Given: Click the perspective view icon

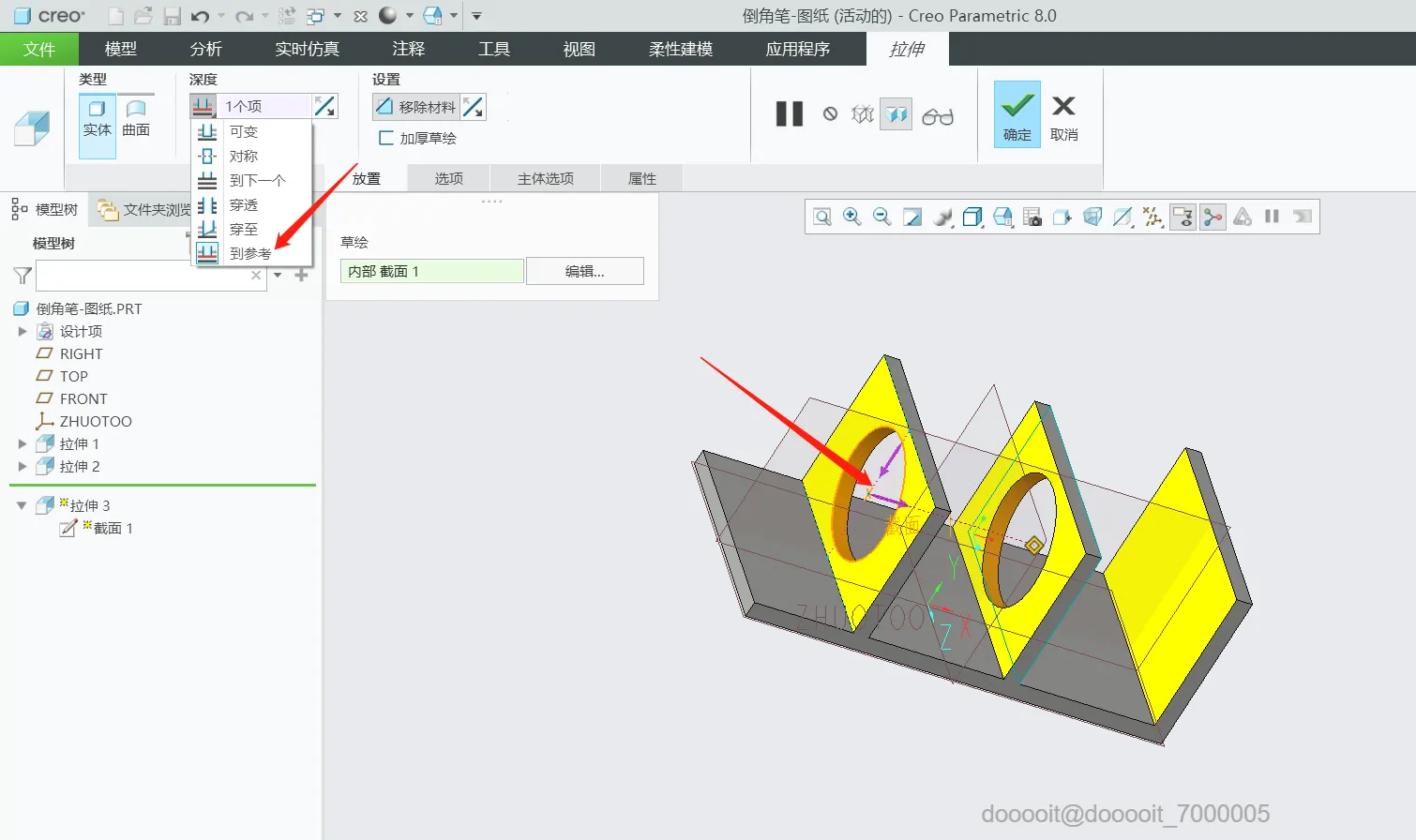Looking at the screenshot, I should coord(1092,217).
